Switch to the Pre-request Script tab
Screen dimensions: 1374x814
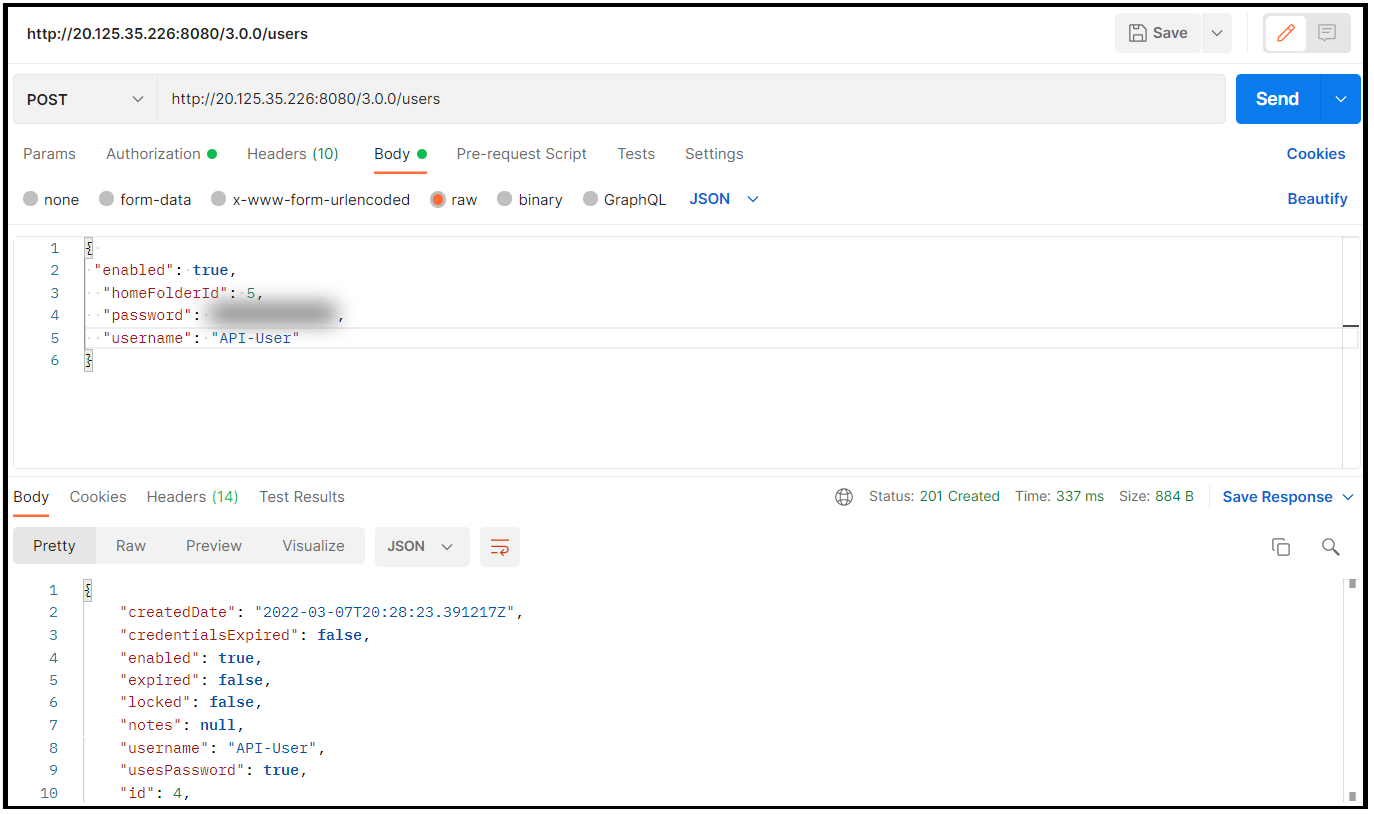pyautogui.click(x=522, y=154)
